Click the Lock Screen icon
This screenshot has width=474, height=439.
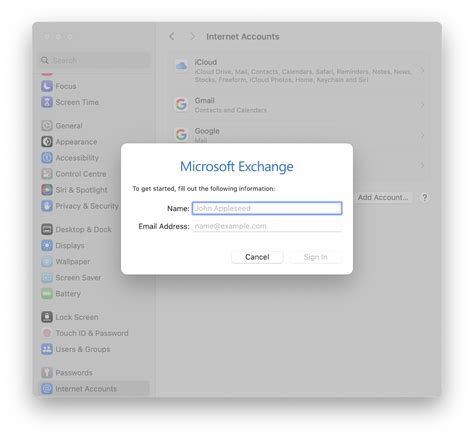(x=47, y=317)
